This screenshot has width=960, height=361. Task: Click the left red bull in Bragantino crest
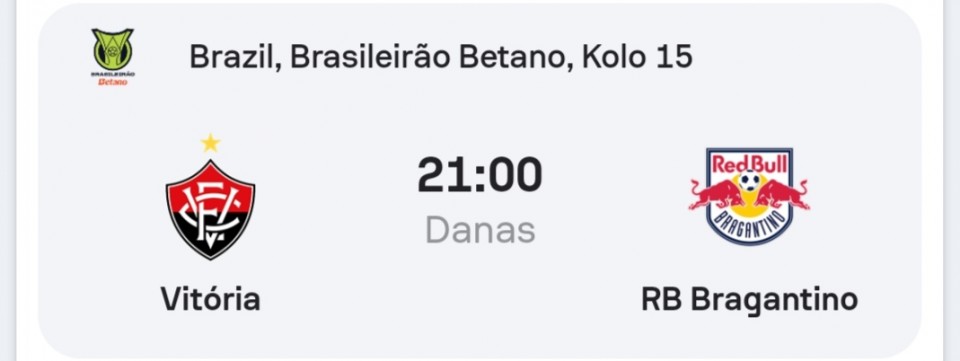click(716, 195)
